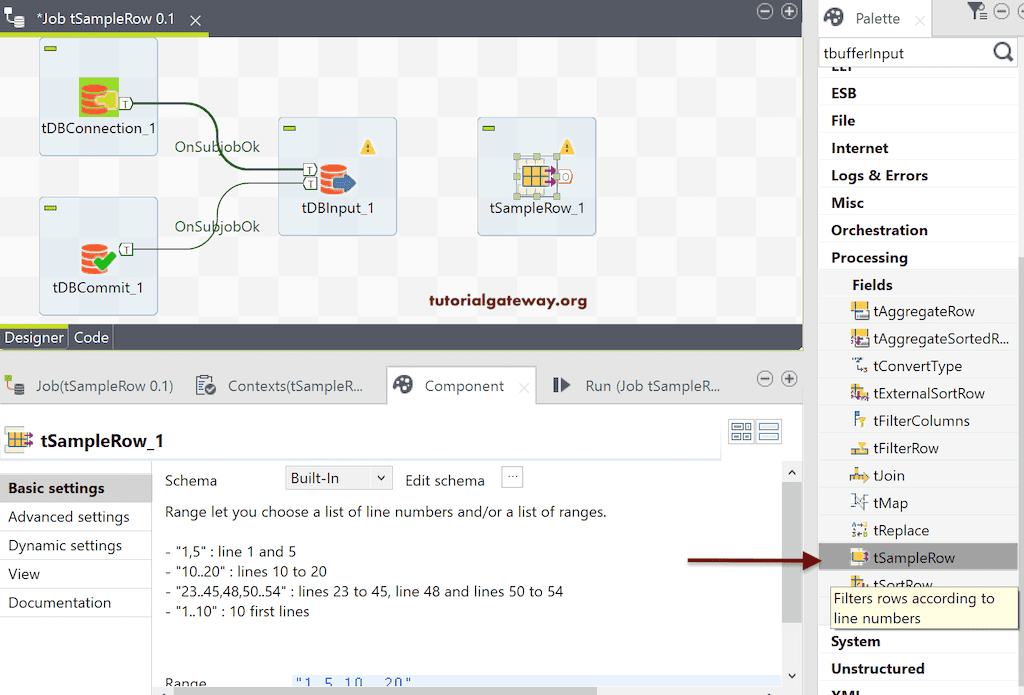Image resolution: width=1024 pixels, height=695 pixels.
Task: Click the Edit schema ellipsis button
Action: pos(512,477)
